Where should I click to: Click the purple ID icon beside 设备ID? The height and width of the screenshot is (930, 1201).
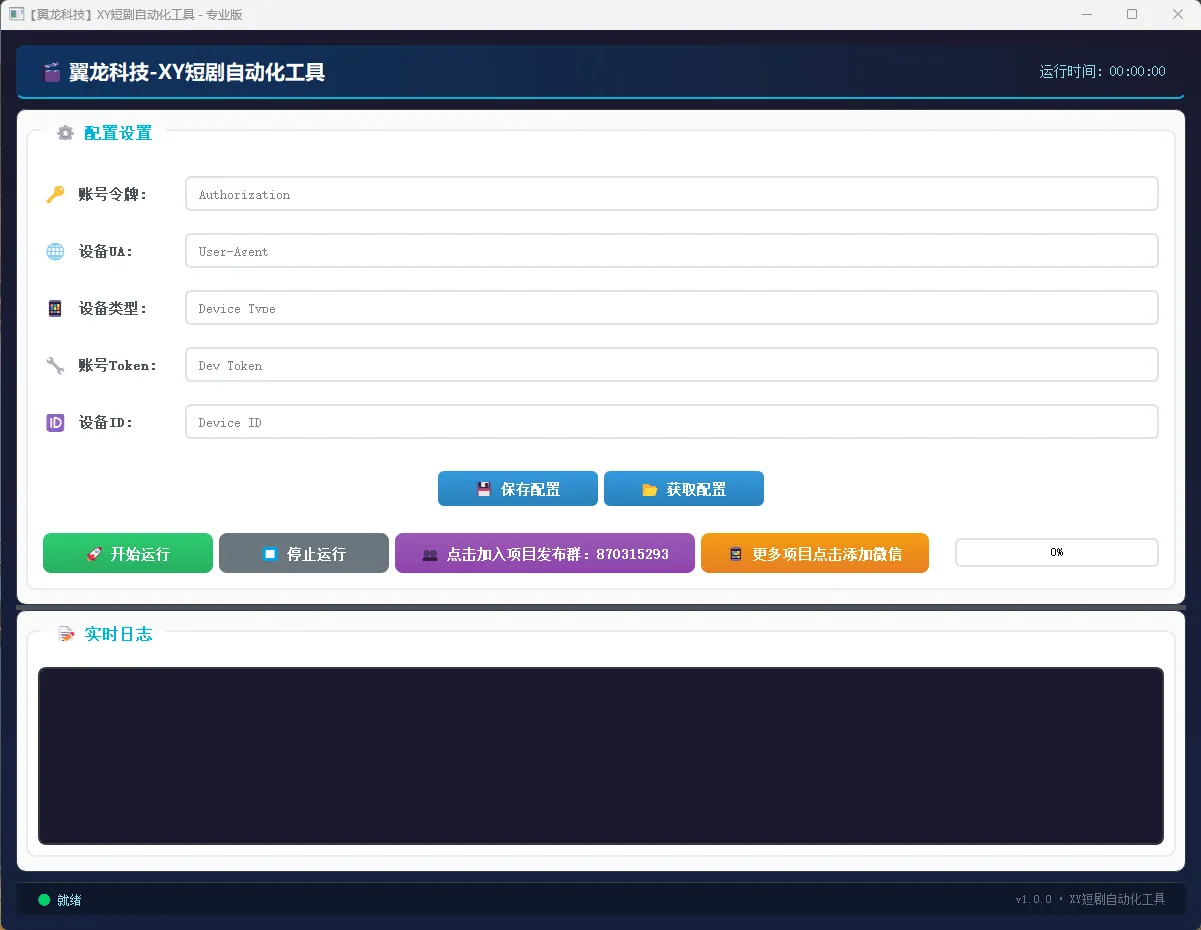click(55, 423)
